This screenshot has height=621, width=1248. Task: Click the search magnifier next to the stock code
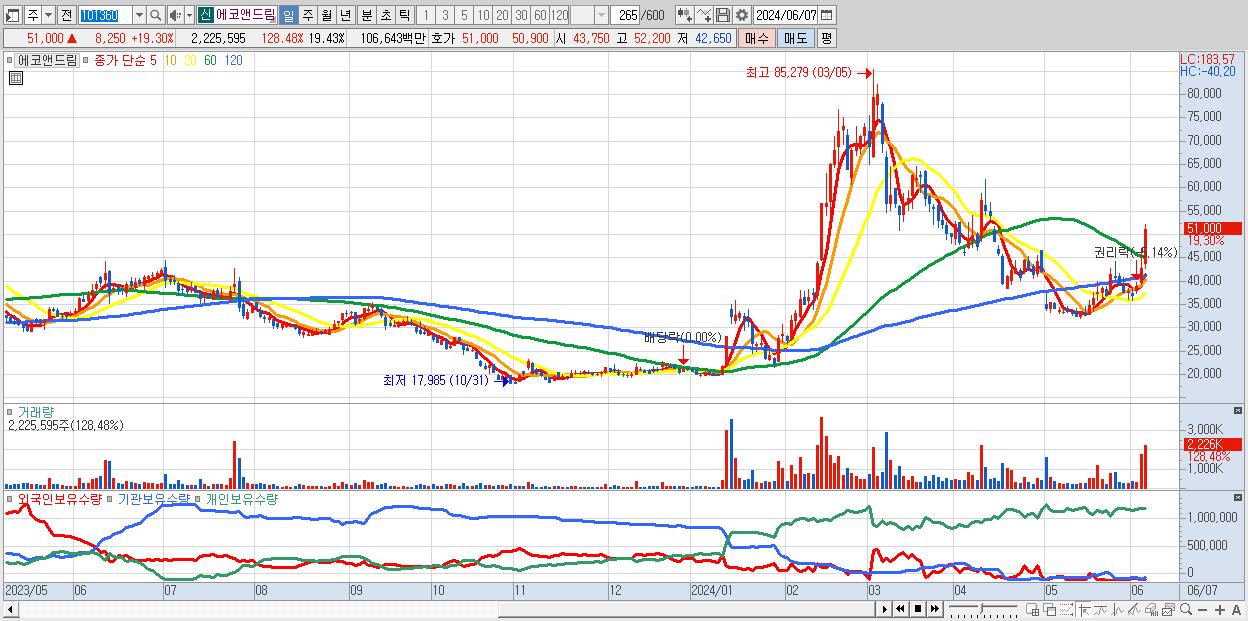coord(155,15)
